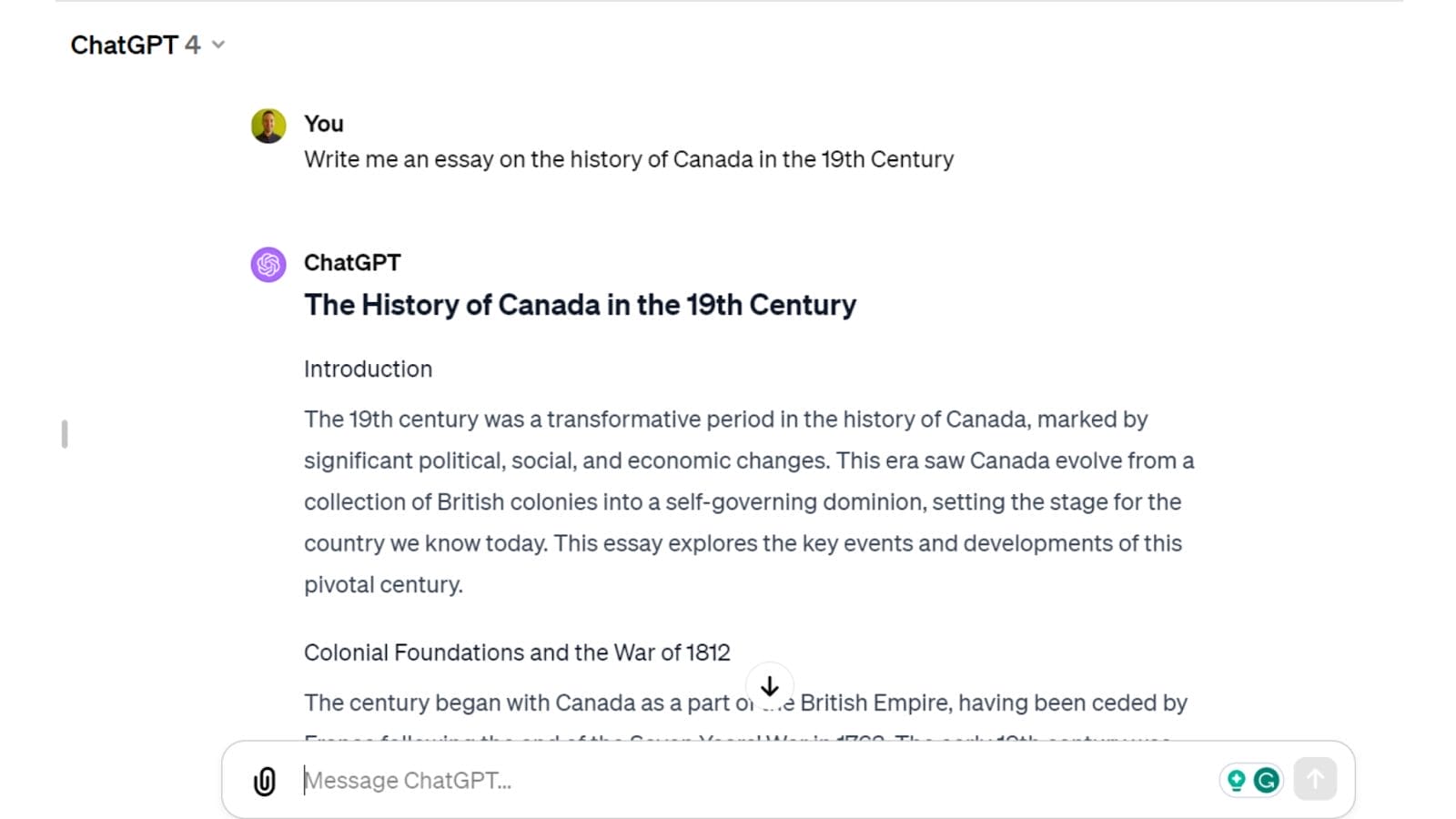
Task: Click the "ChatGPT" responder name label
Action: click(x=352, y=263)
